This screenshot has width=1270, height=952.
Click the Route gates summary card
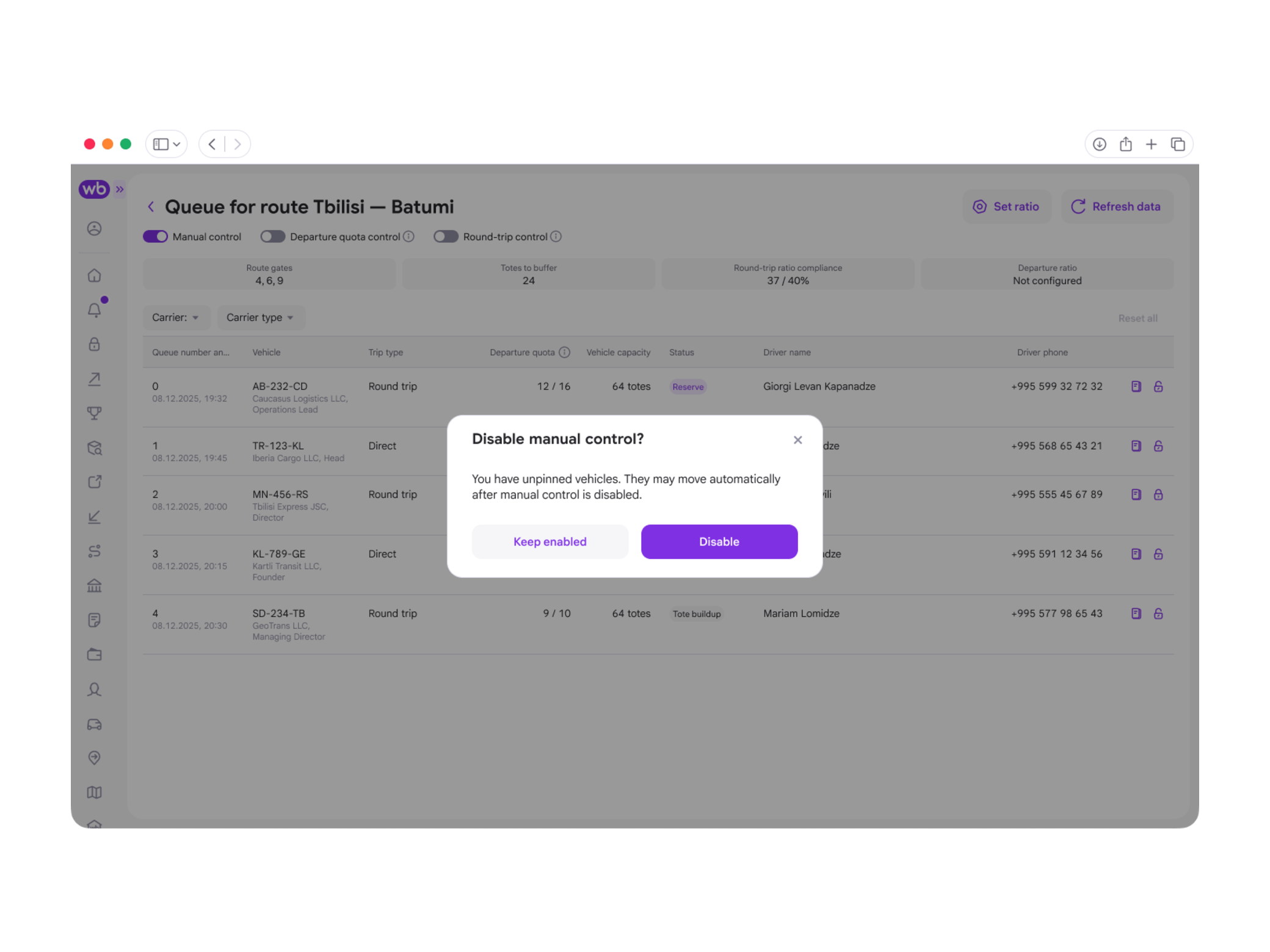(x=269, y=274)
